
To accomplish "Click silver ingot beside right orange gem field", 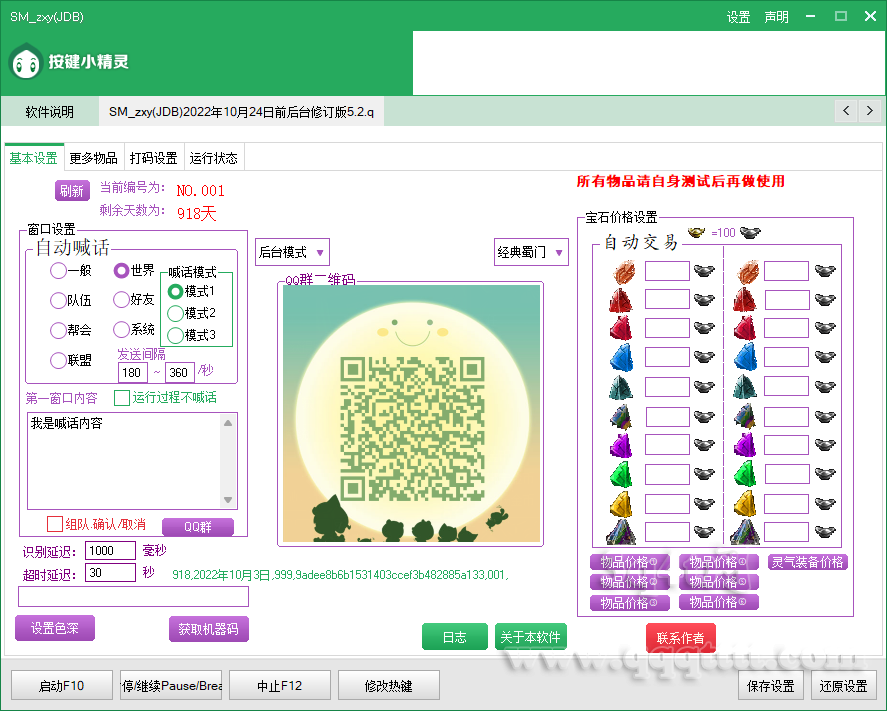I will tap(825, 271).
